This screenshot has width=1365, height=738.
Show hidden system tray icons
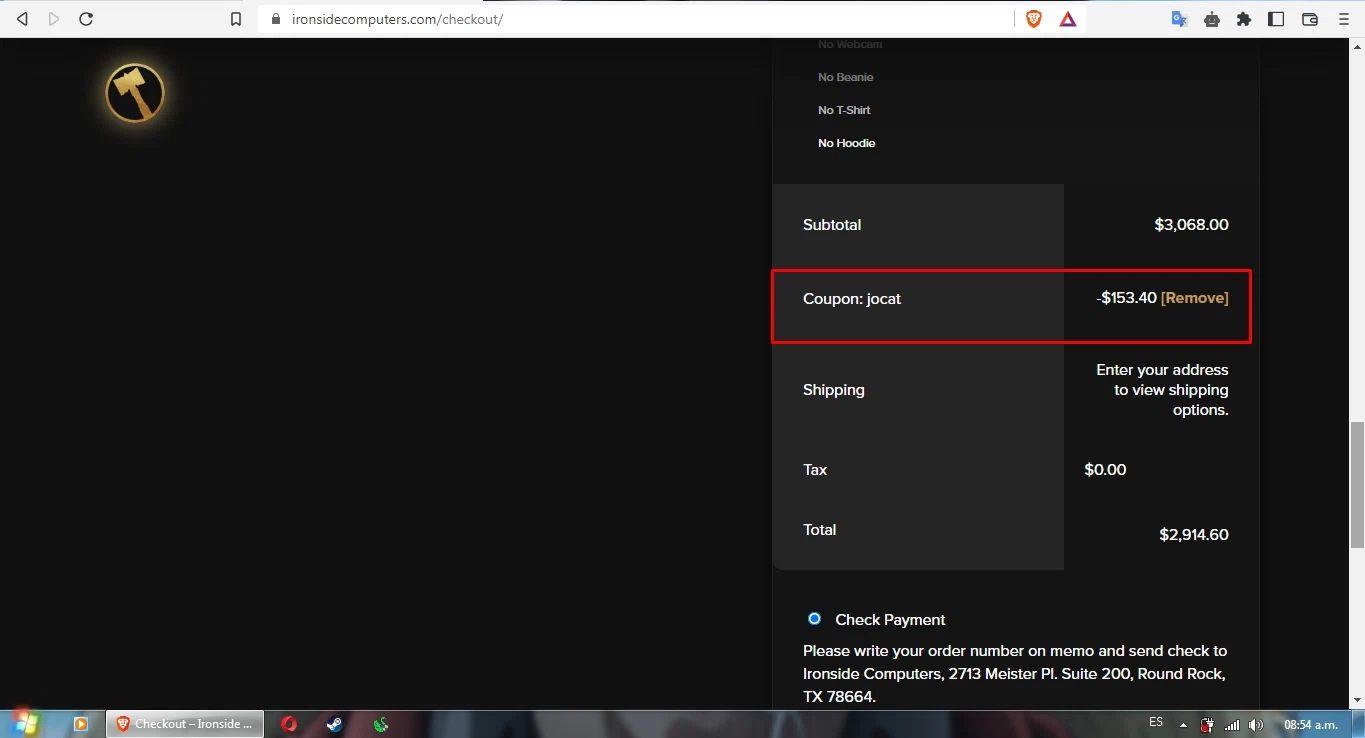[1184, 724]
